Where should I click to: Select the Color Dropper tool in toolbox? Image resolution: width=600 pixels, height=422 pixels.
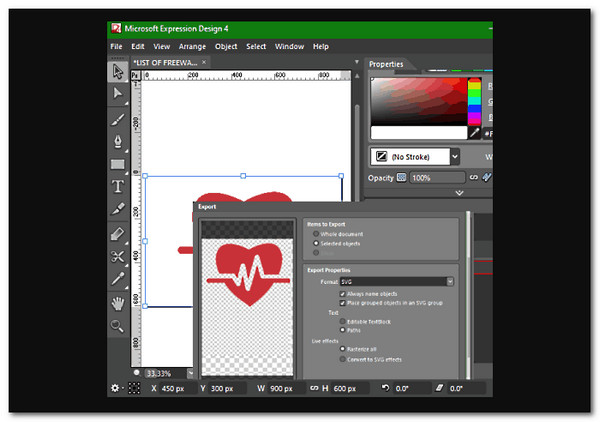[x=117, y=279]
